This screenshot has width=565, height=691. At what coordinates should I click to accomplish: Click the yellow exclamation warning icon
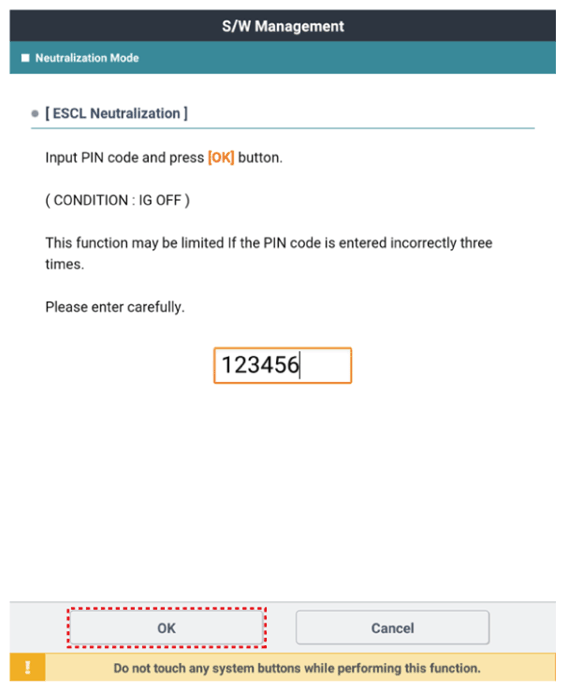(x=27, y=667)
